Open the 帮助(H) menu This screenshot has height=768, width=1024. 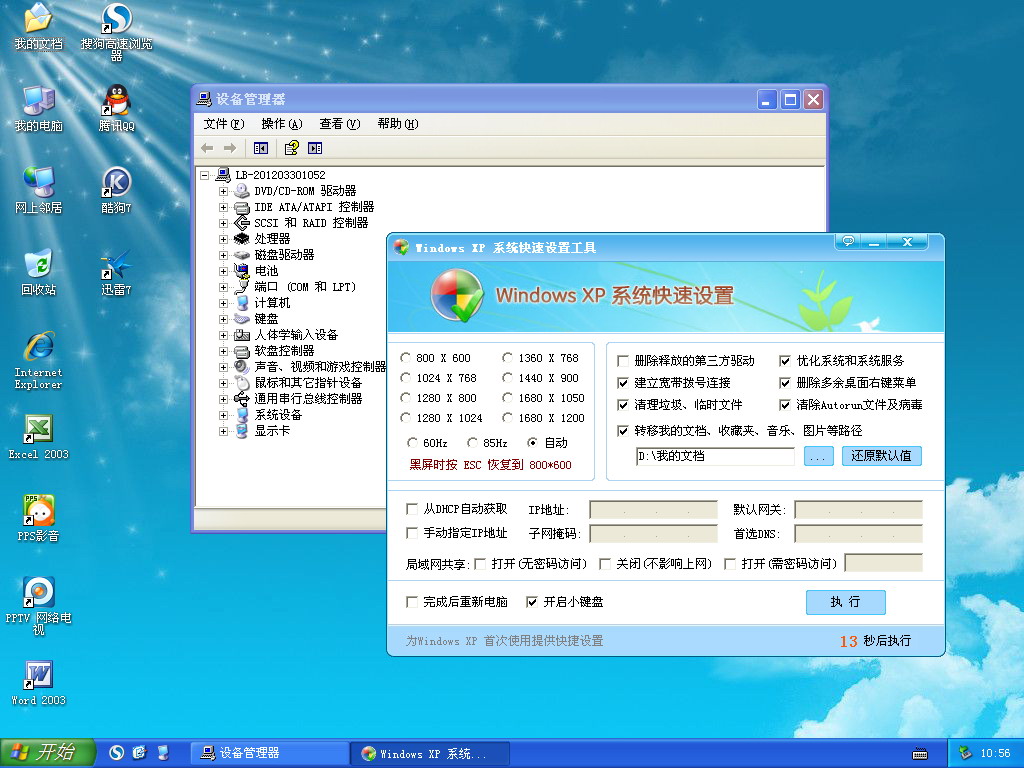click(398, 124)
